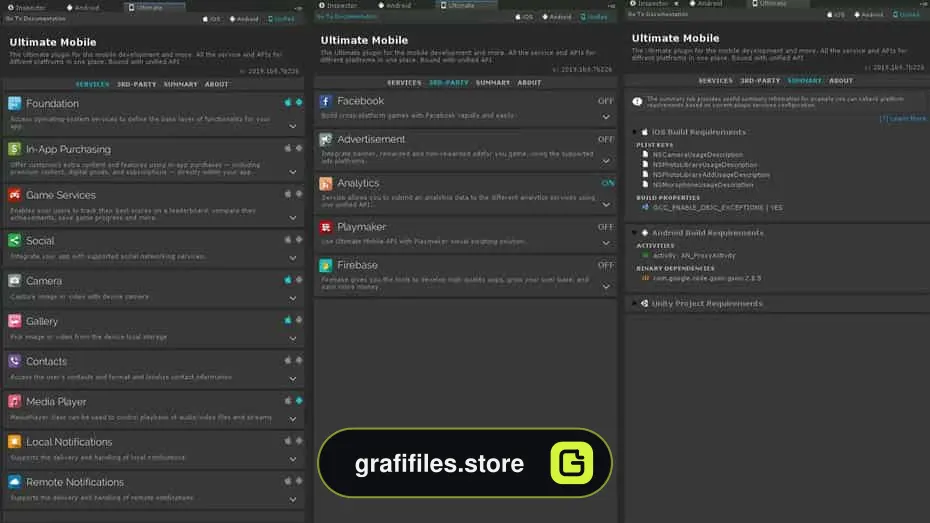Toggle Apple platform for In-App Purchasing
Screen dimensions: 930x523
pos(288,148)
